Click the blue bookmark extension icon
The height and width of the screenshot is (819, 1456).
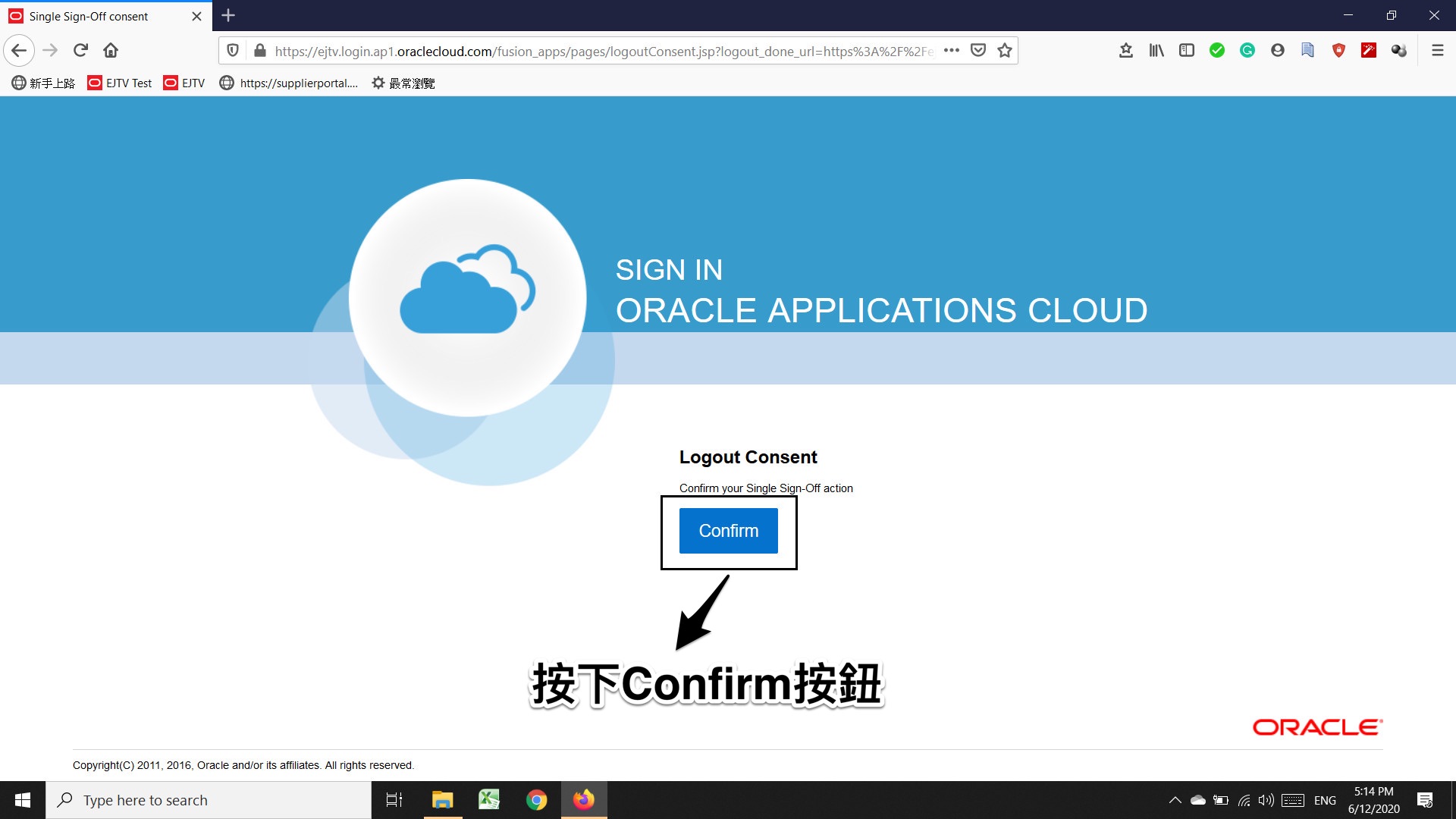pos(1308,51)
